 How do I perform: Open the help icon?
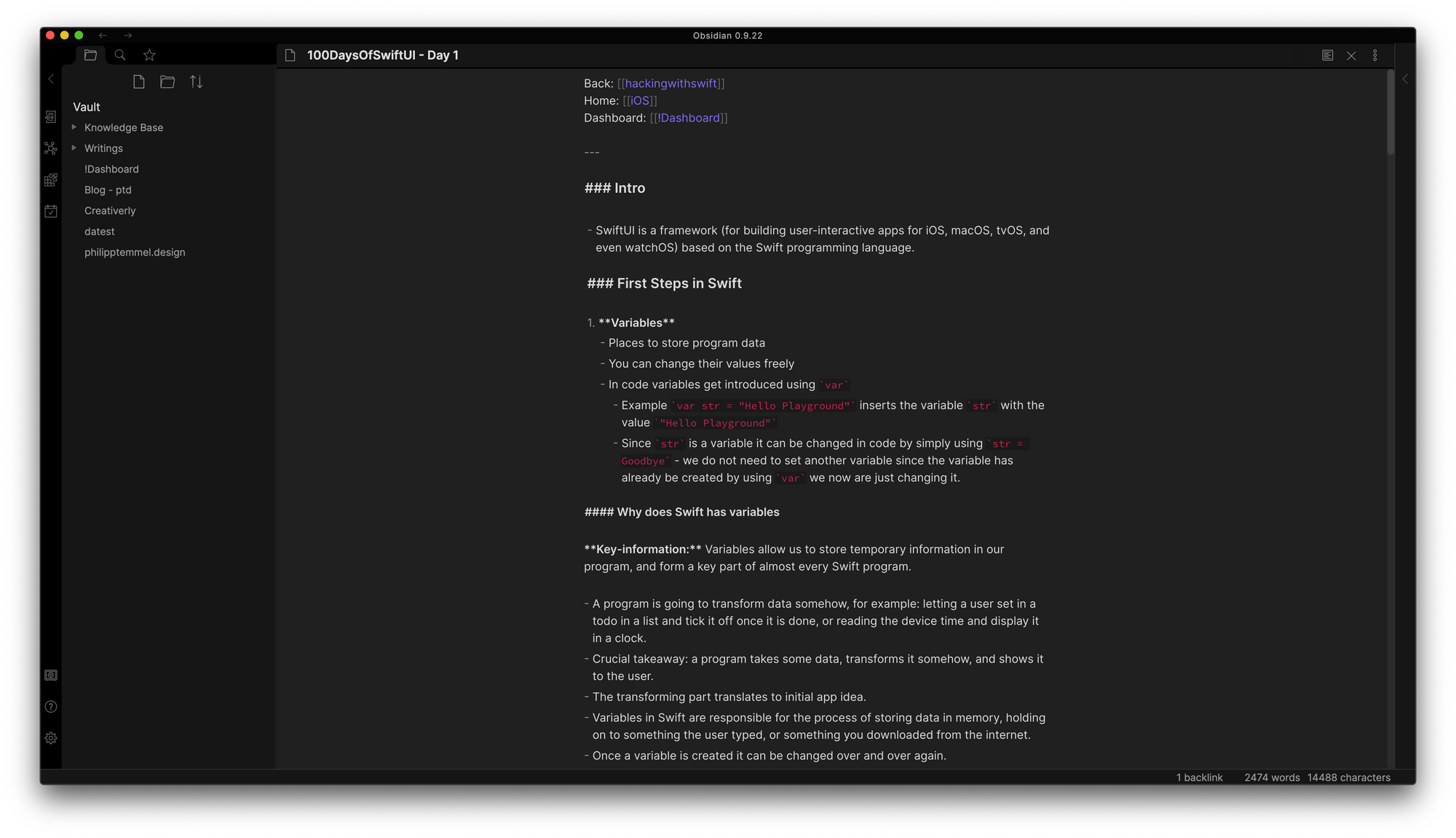click(x=50, y=706)
